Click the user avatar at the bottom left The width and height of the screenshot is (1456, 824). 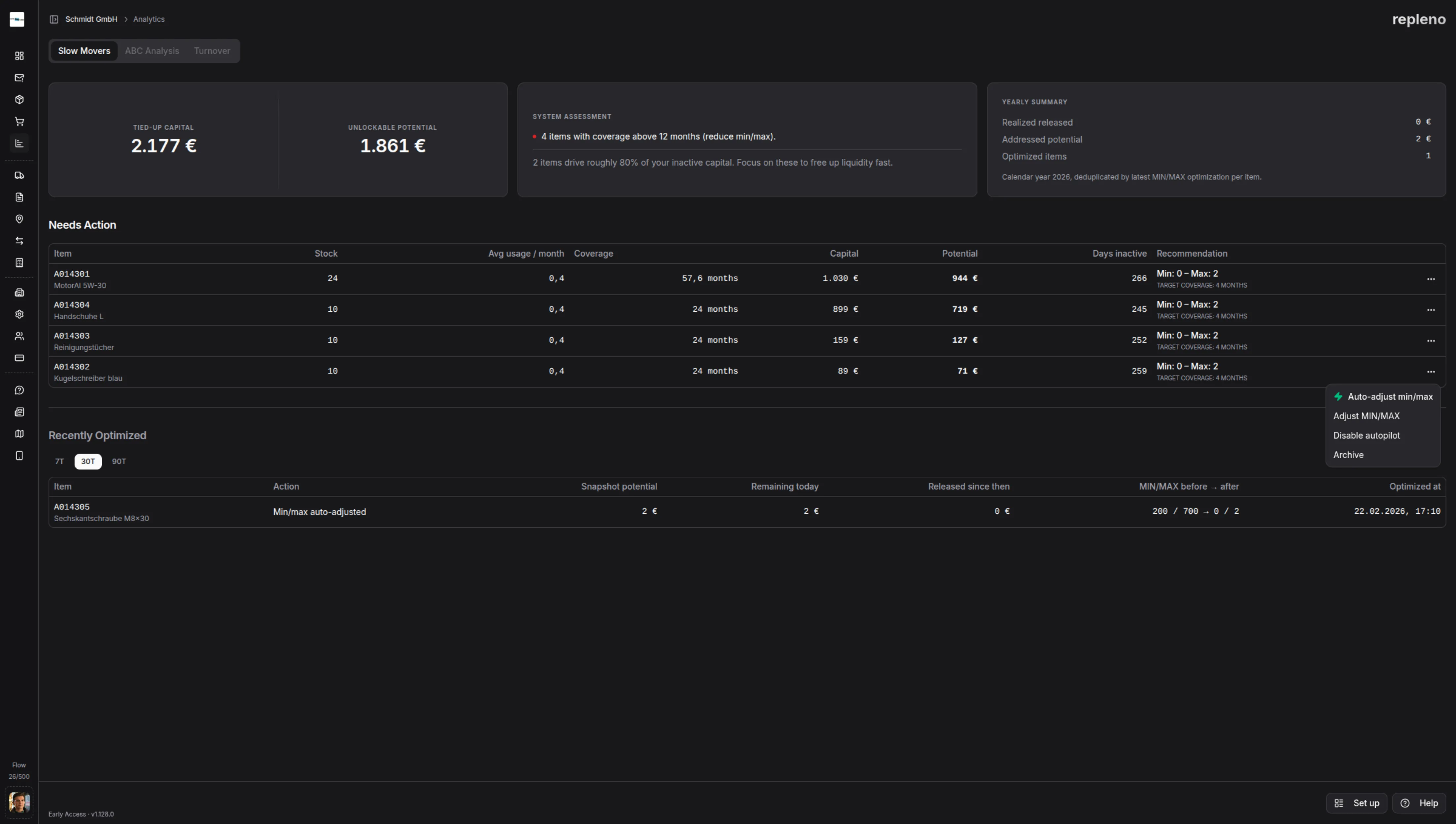(19, 802)
